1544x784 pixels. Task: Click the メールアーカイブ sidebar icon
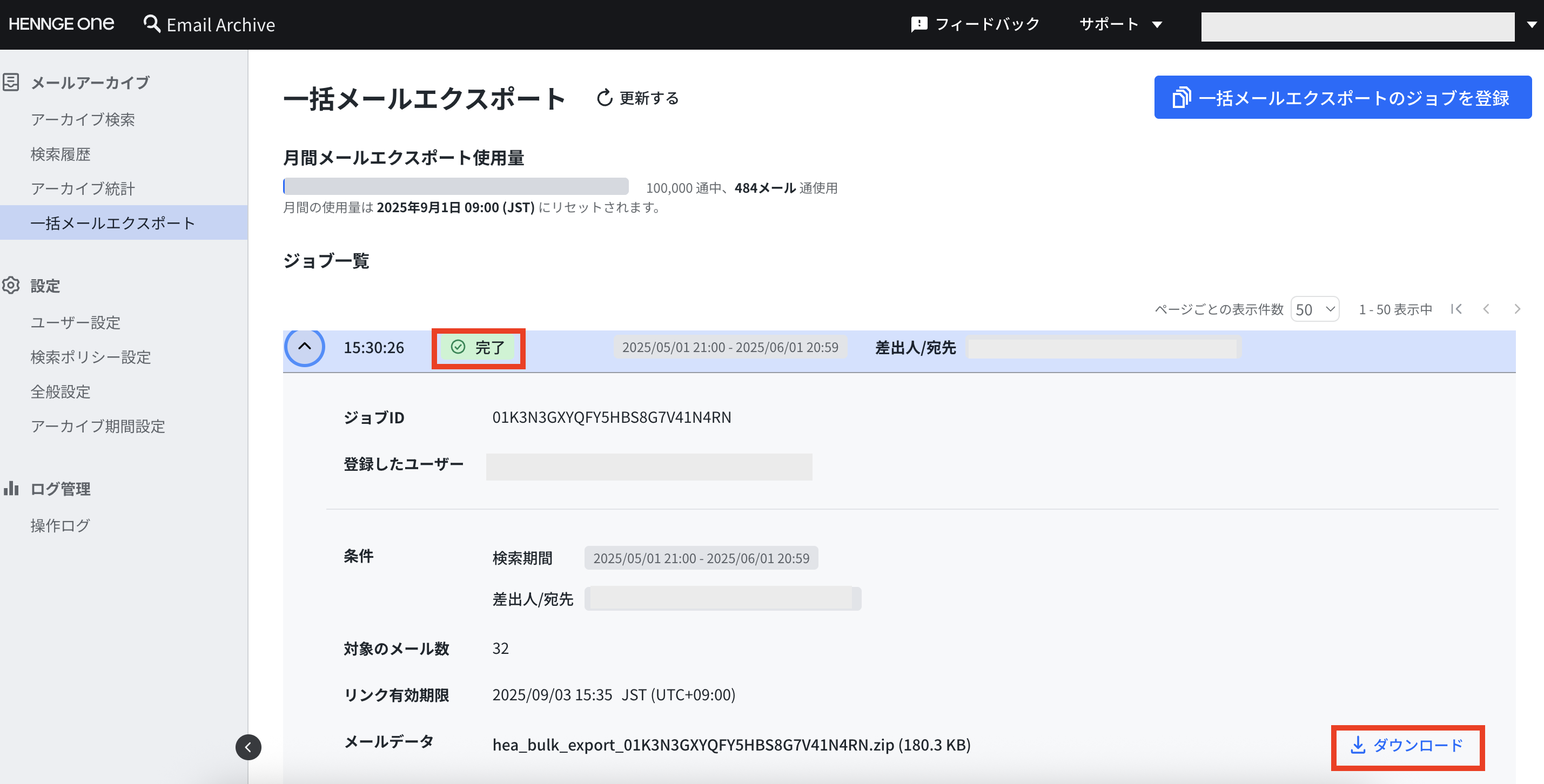pyautogui.click(x=11, y=82)
